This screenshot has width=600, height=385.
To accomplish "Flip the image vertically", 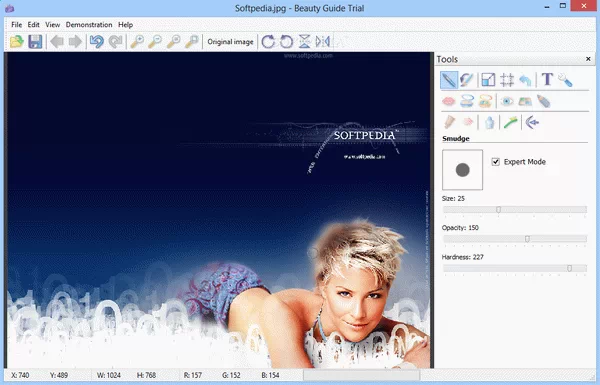I will pyautogui.click(x=305, y=41).
